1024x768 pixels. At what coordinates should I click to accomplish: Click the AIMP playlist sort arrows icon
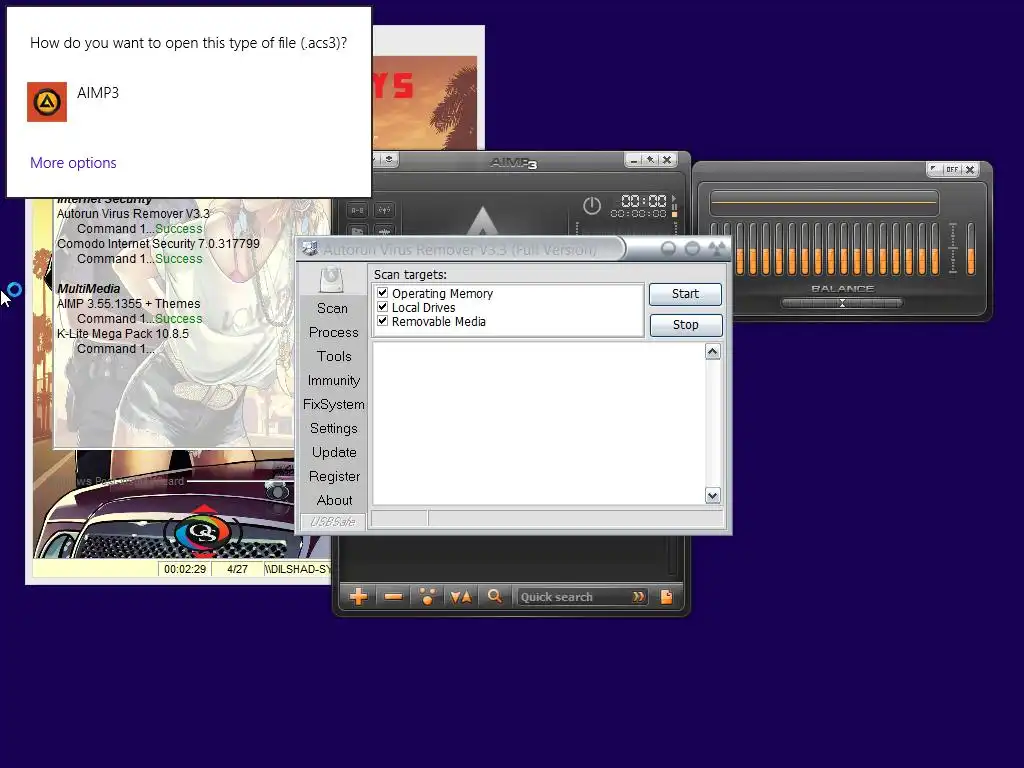461,596
